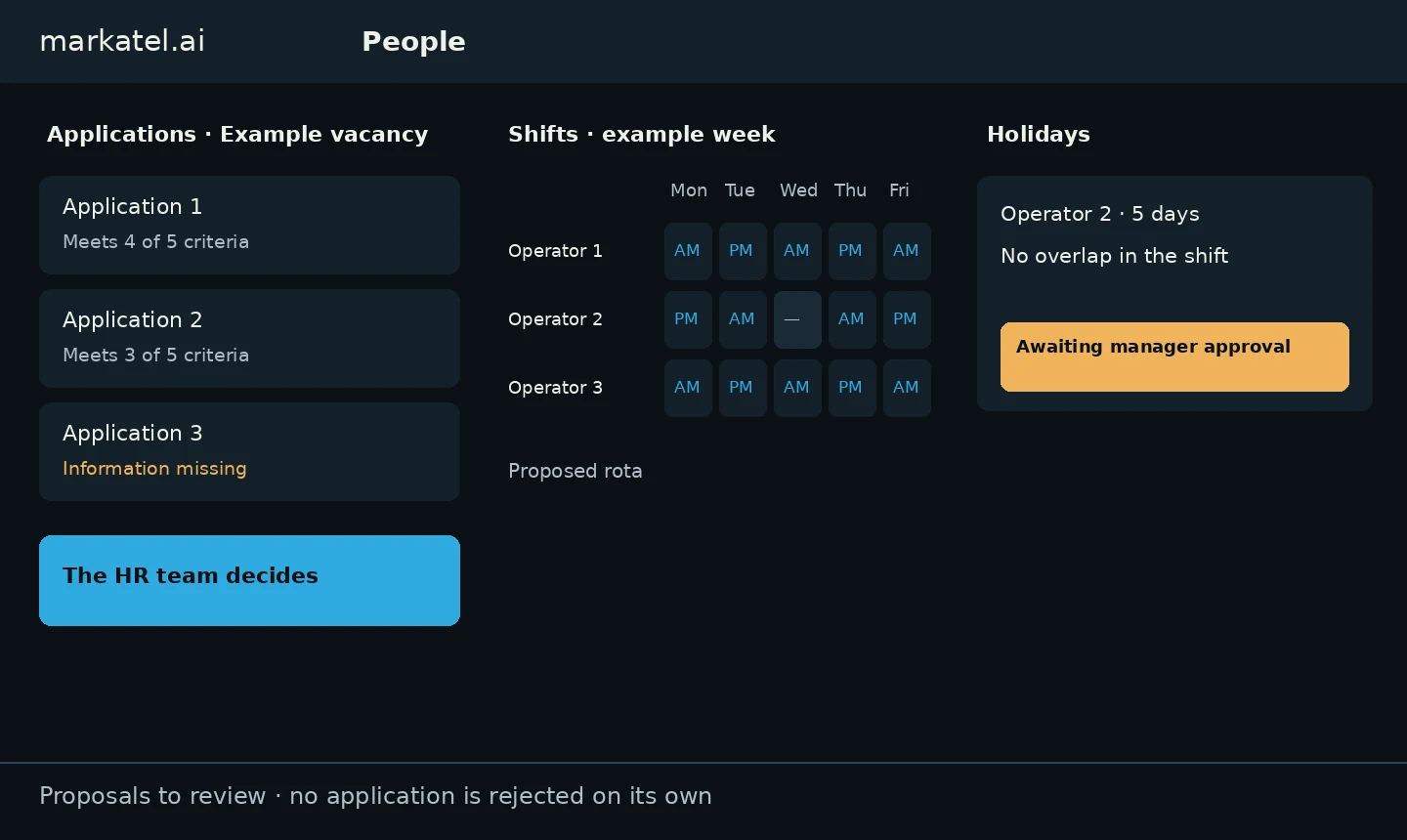Click the 'Mon' column header
The height and width of the screenshot is (840, 1407).
tap(689, 190)
